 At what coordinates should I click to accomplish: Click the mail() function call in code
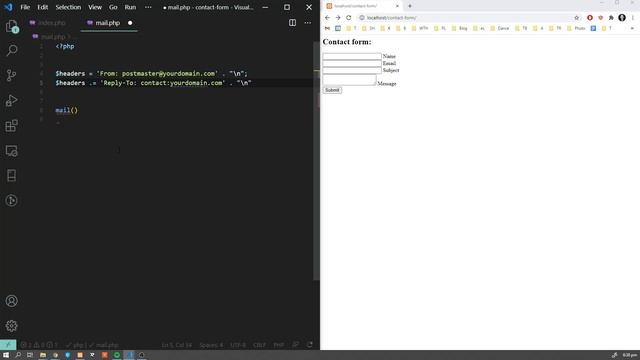click(x=67, y=110)
